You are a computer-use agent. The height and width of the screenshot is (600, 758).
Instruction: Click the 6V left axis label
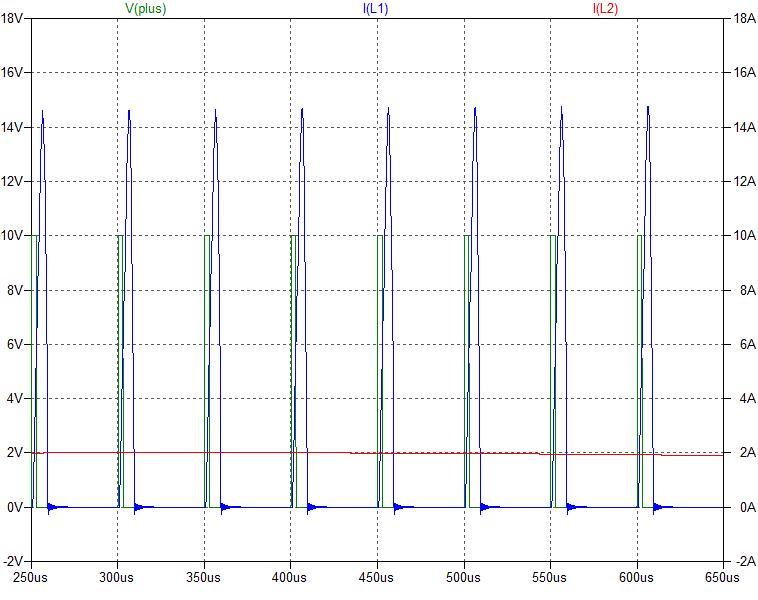[x=15, y=344]
